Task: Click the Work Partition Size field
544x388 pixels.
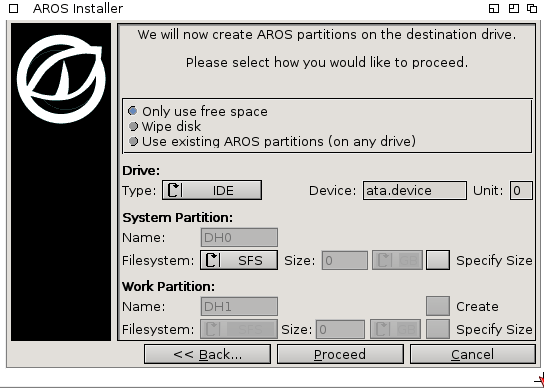Action: [340, 329]
